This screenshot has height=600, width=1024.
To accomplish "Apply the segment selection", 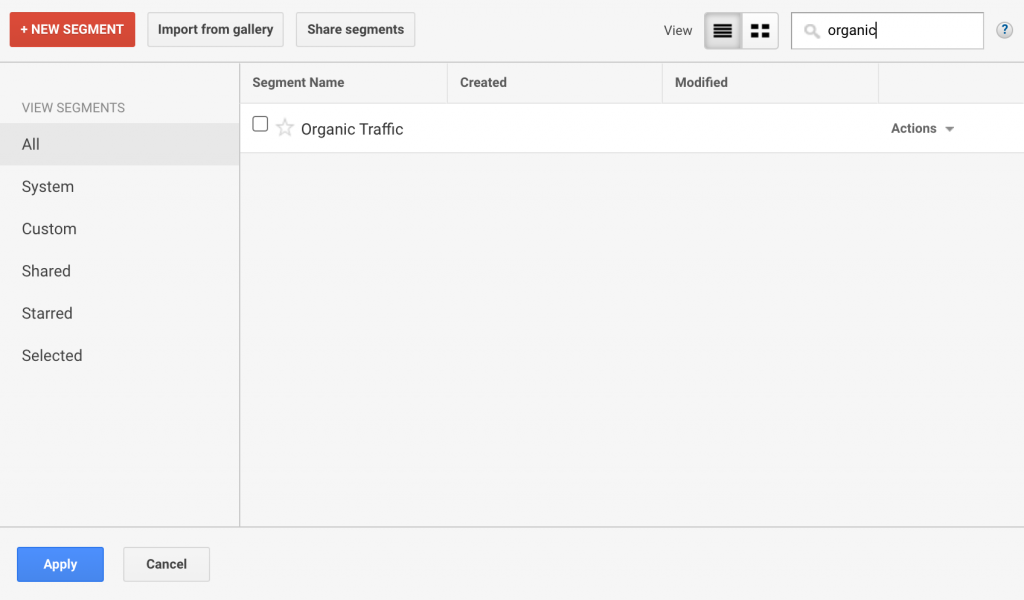I will 60,564.
